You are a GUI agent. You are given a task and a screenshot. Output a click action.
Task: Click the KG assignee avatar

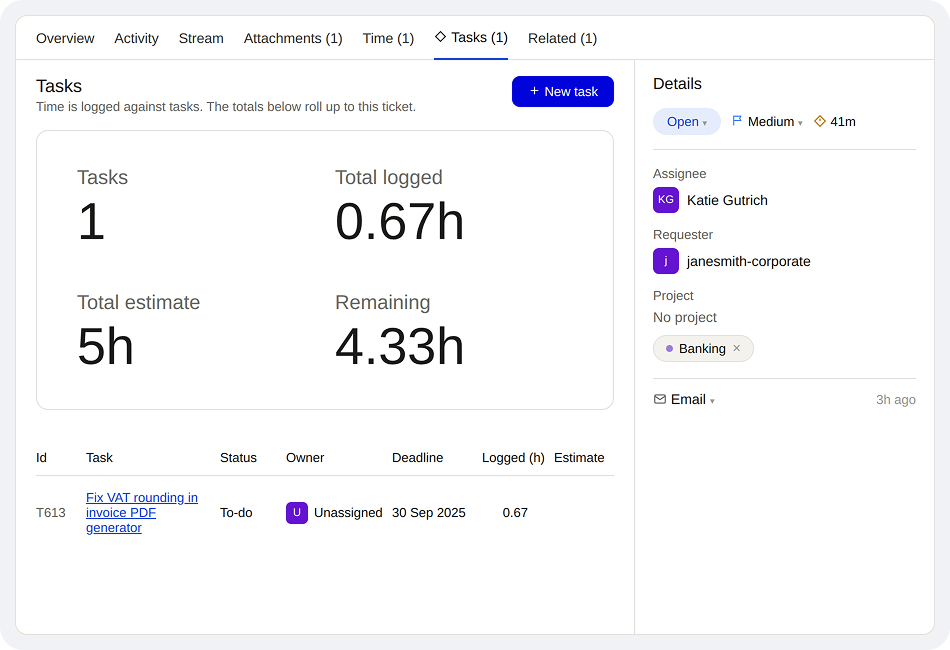tap(665, 200)
